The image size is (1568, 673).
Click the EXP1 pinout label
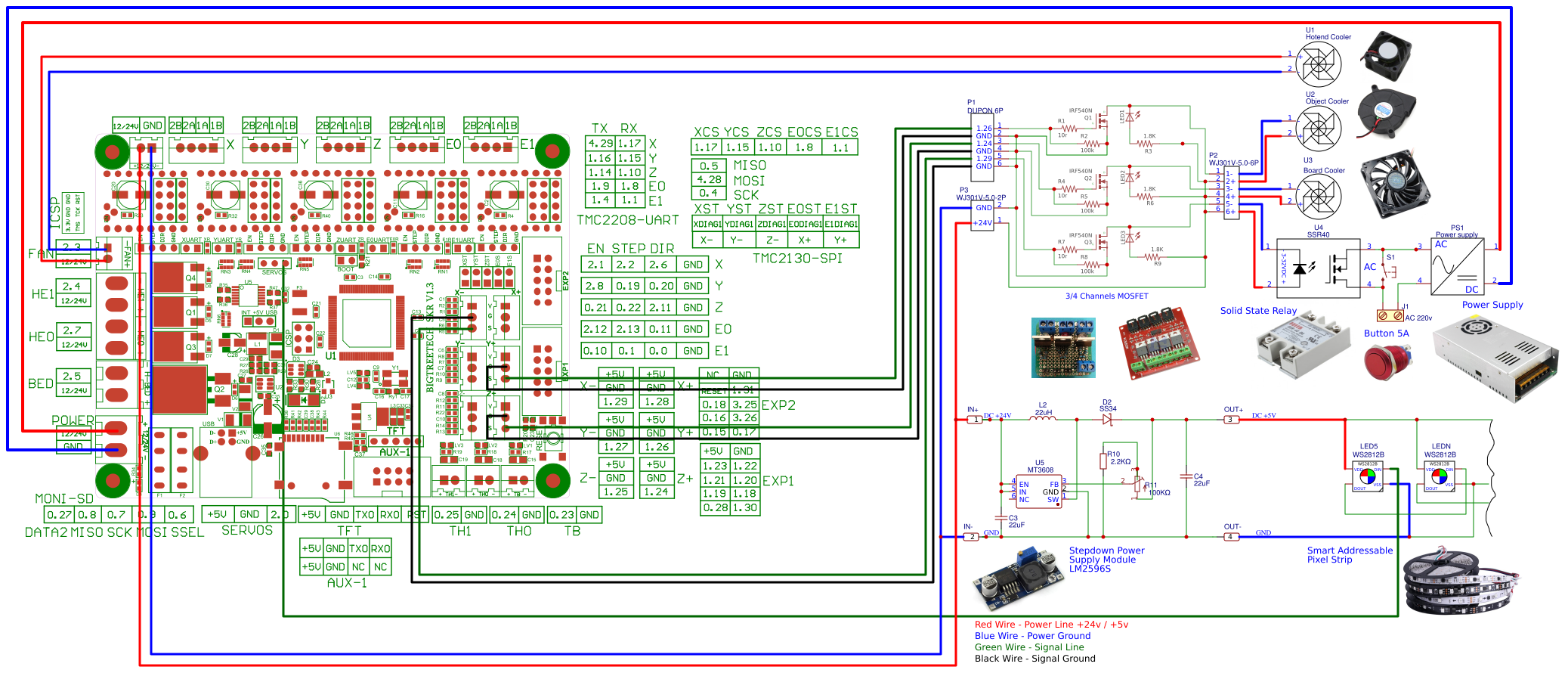778,481
